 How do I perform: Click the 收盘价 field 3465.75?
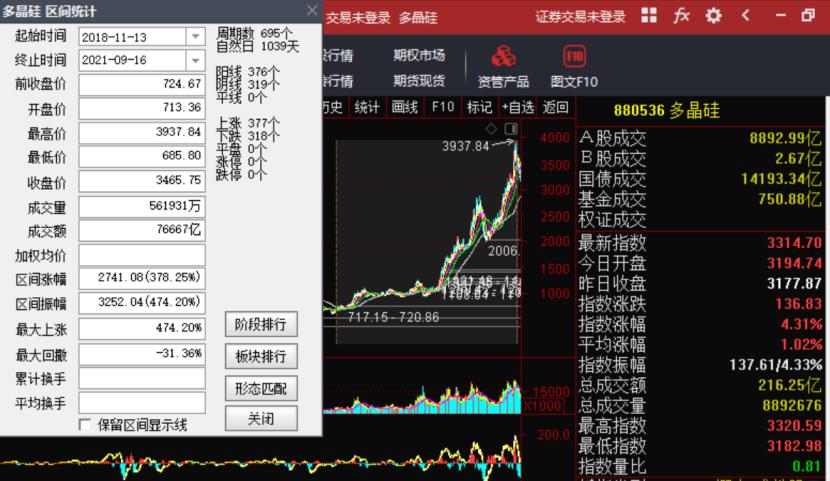pos(142,181)
